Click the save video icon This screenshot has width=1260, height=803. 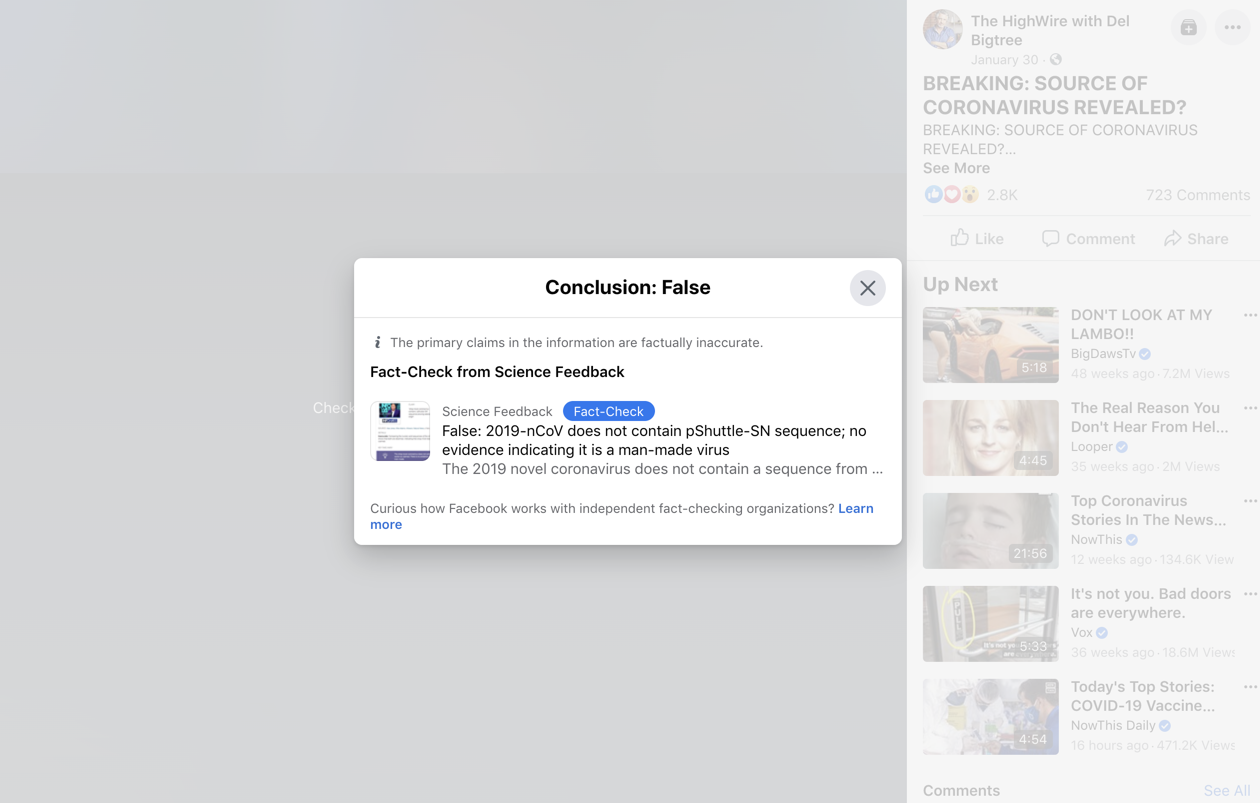(x=1188, y=28)
